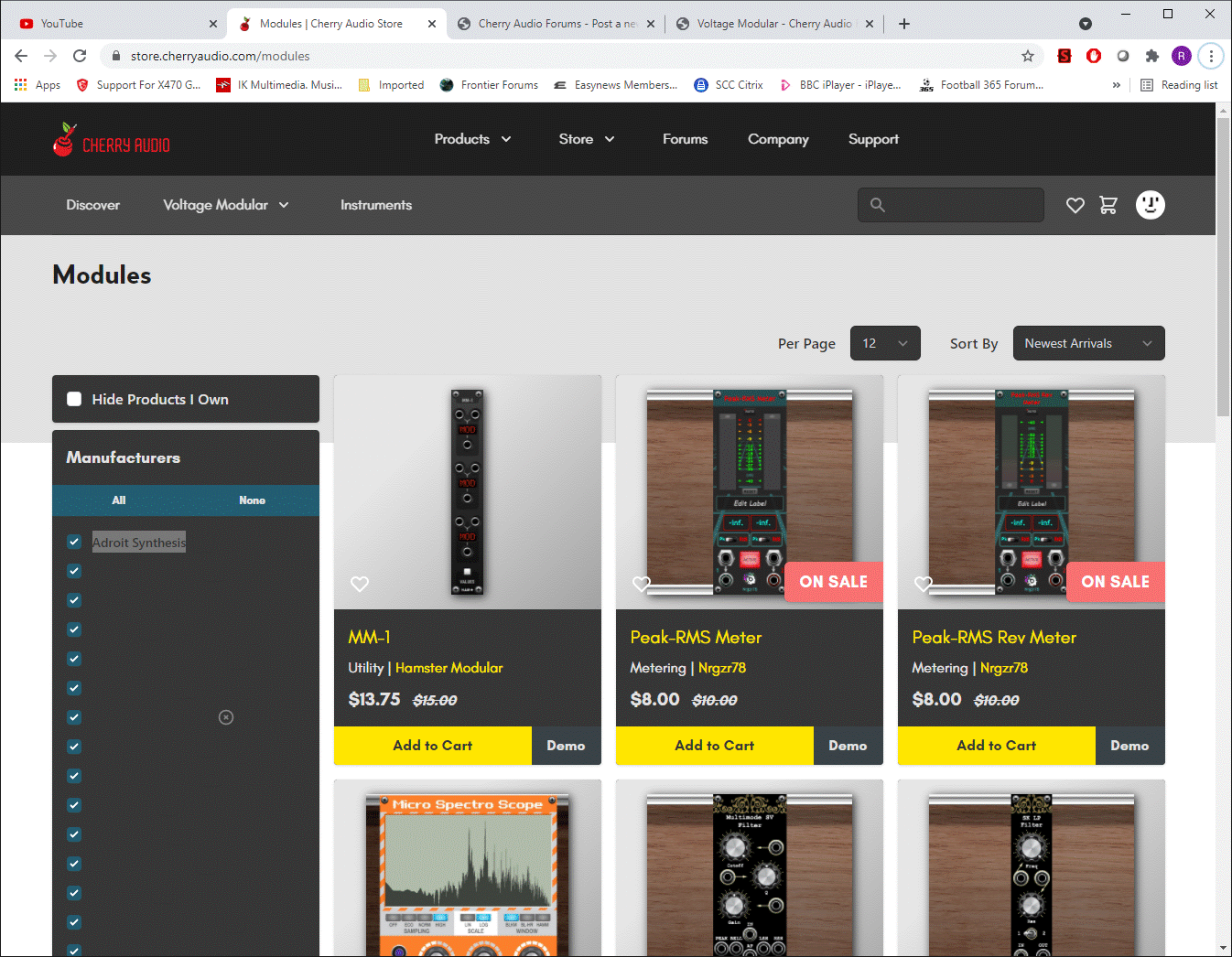This screenshot has width=1232, height=957.
Task: Open the Company menu item
Action: pyautogui.click(x=778, y=139)
